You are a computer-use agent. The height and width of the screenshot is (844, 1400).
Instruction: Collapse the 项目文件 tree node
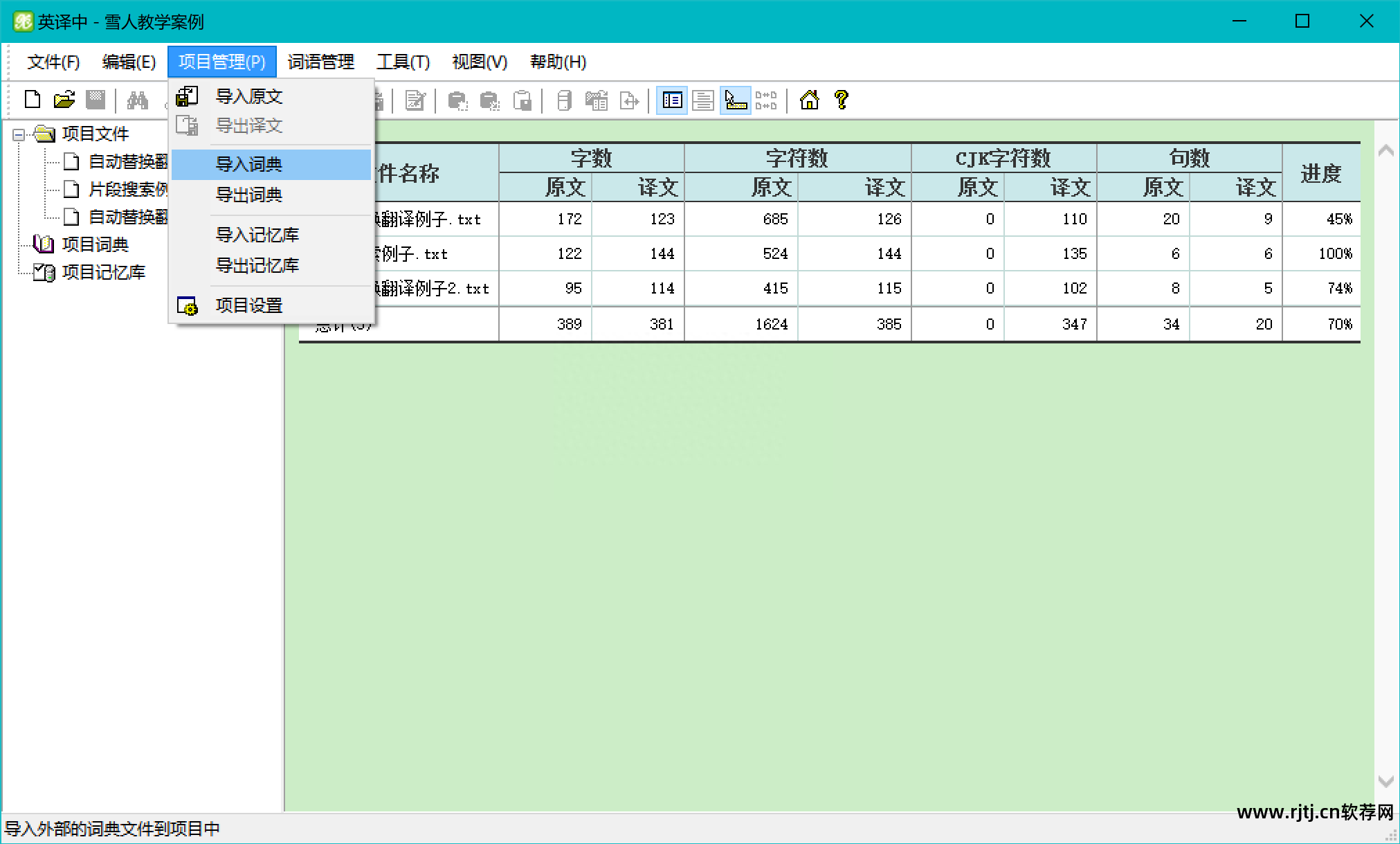coord(19,134)
